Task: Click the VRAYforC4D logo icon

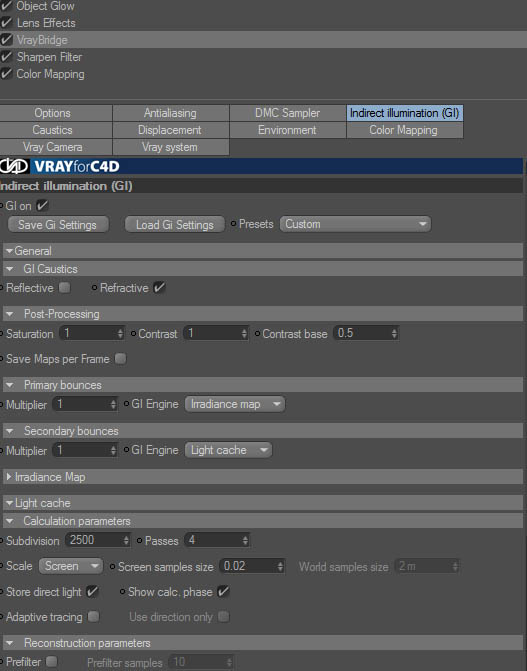Action: click(x=15, y=166)
